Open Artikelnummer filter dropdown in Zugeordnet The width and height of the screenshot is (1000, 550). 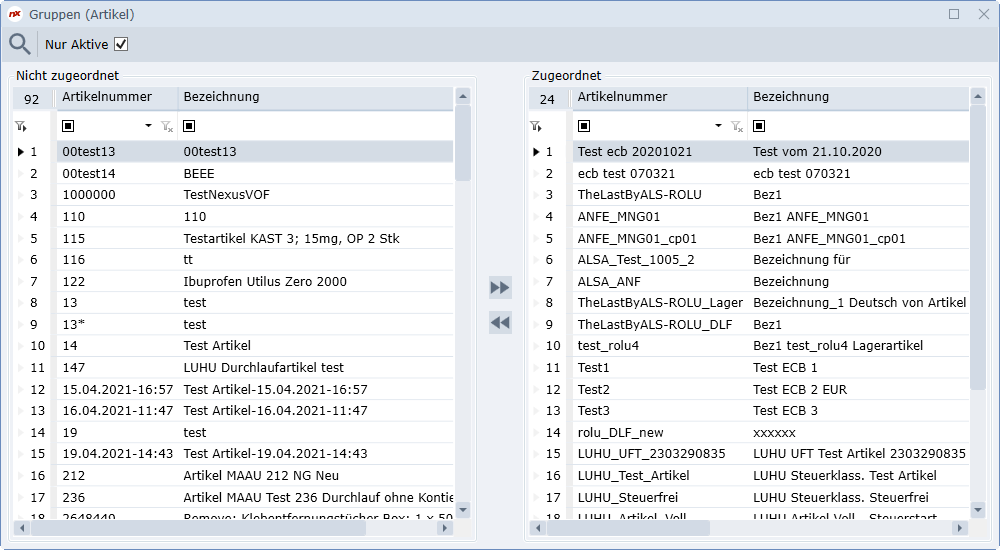pyautogui.click(x=718, y=126)
